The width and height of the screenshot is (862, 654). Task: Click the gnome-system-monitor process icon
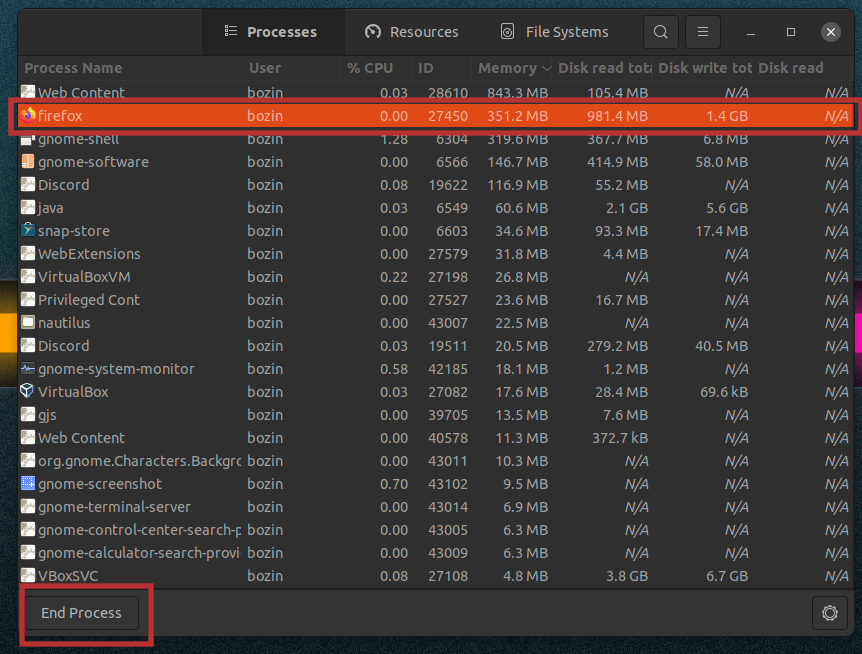click(28, 369)
